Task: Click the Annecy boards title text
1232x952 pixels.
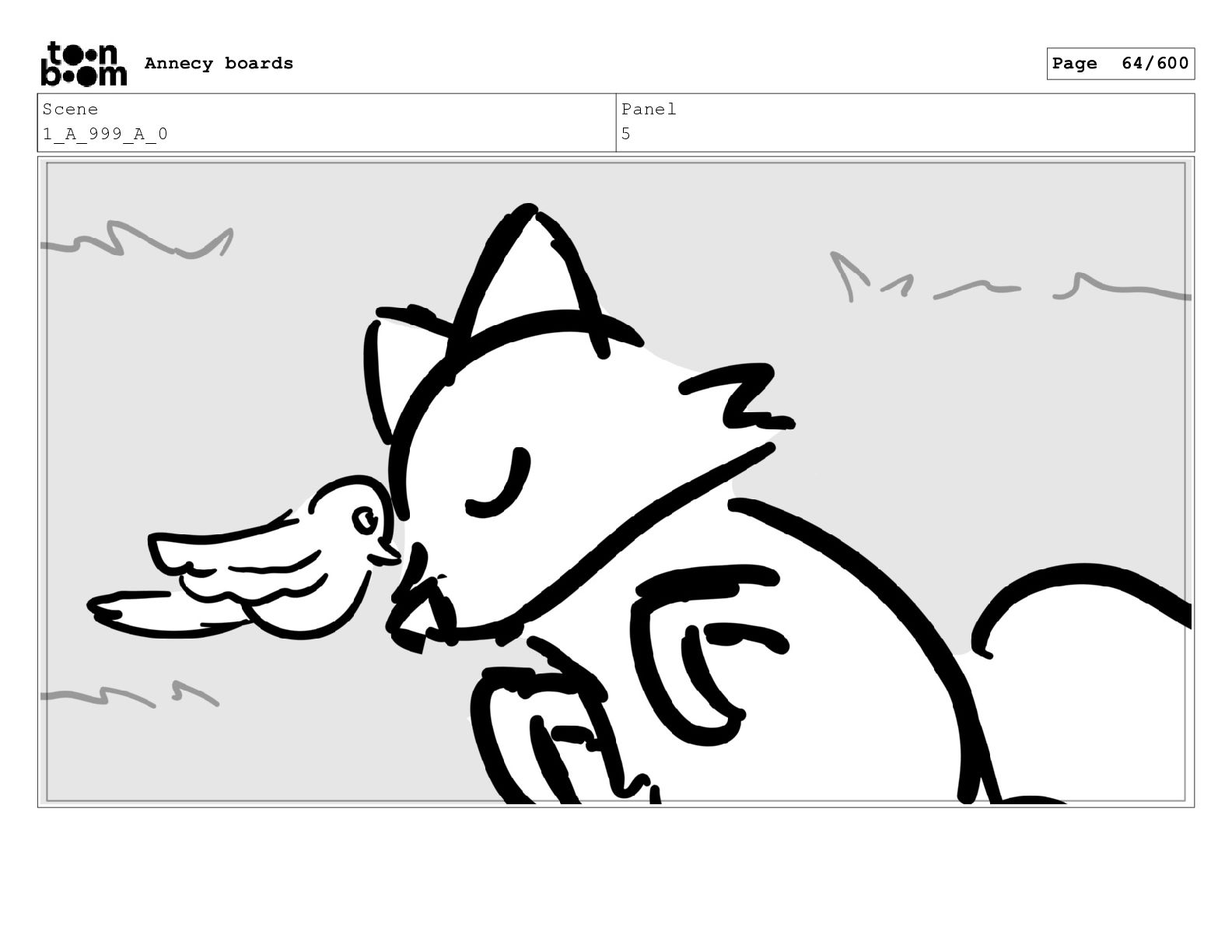Action: 219,63
